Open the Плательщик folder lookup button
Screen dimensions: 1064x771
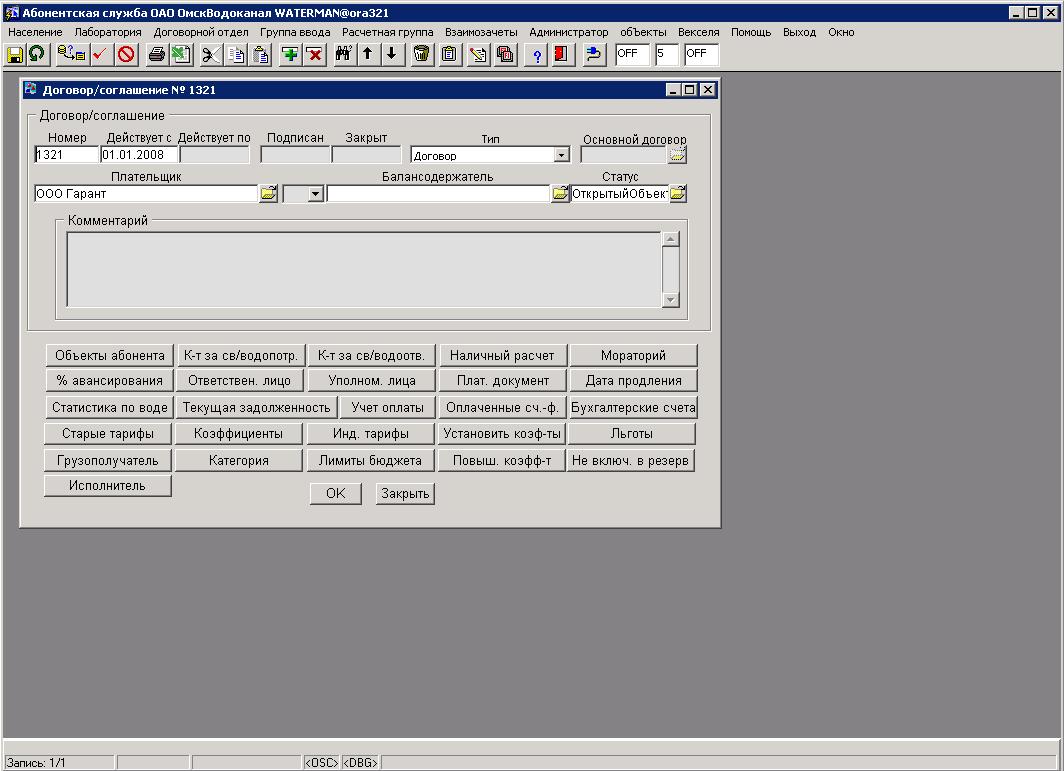(268, 194)
